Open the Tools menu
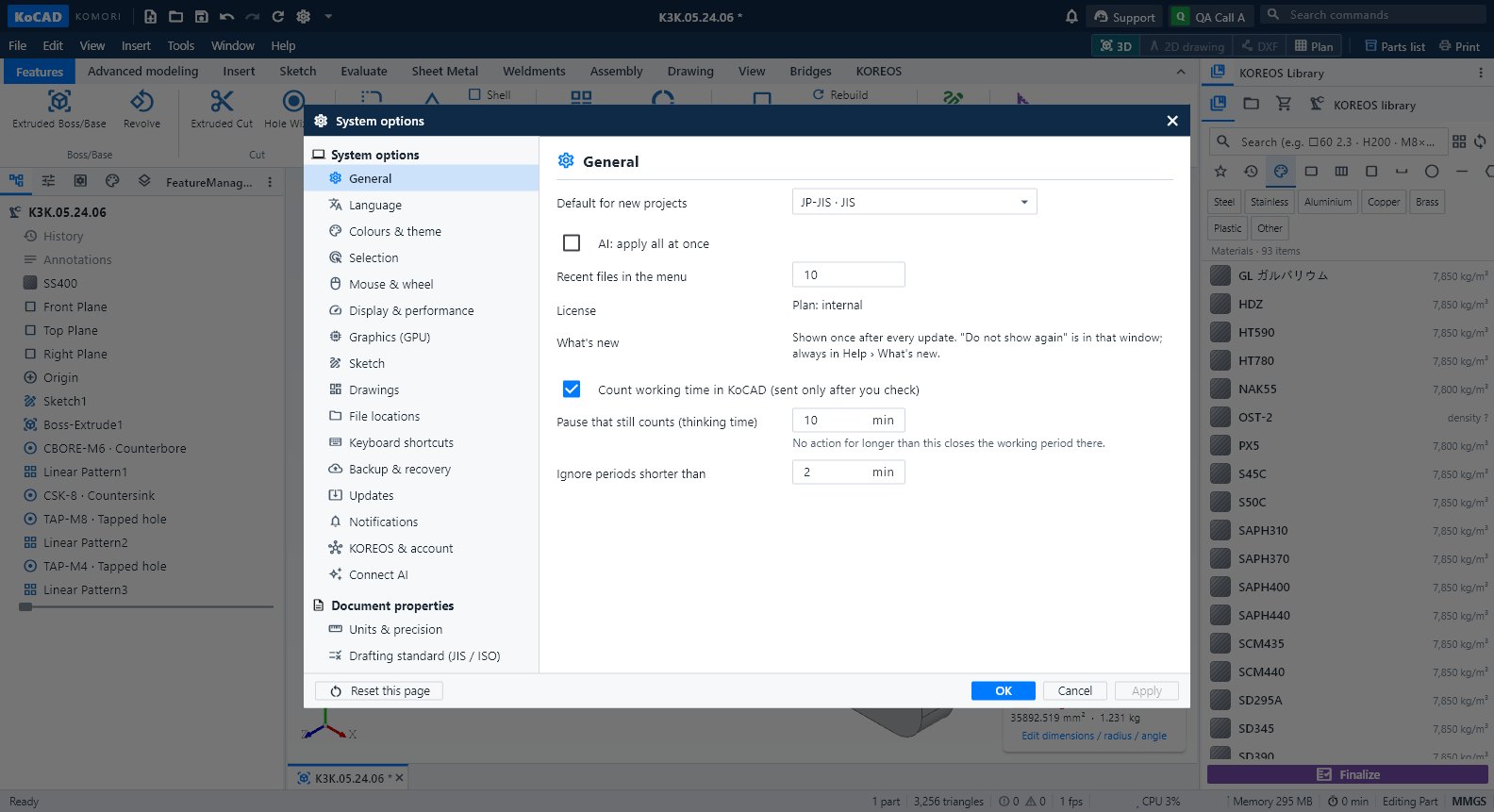This screenshot has height=812, width=1494. [180, 45]
